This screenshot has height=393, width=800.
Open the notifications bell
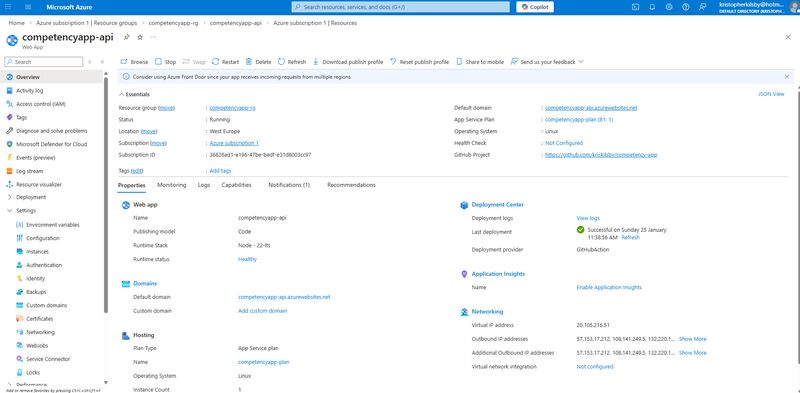tap(652, 7)
